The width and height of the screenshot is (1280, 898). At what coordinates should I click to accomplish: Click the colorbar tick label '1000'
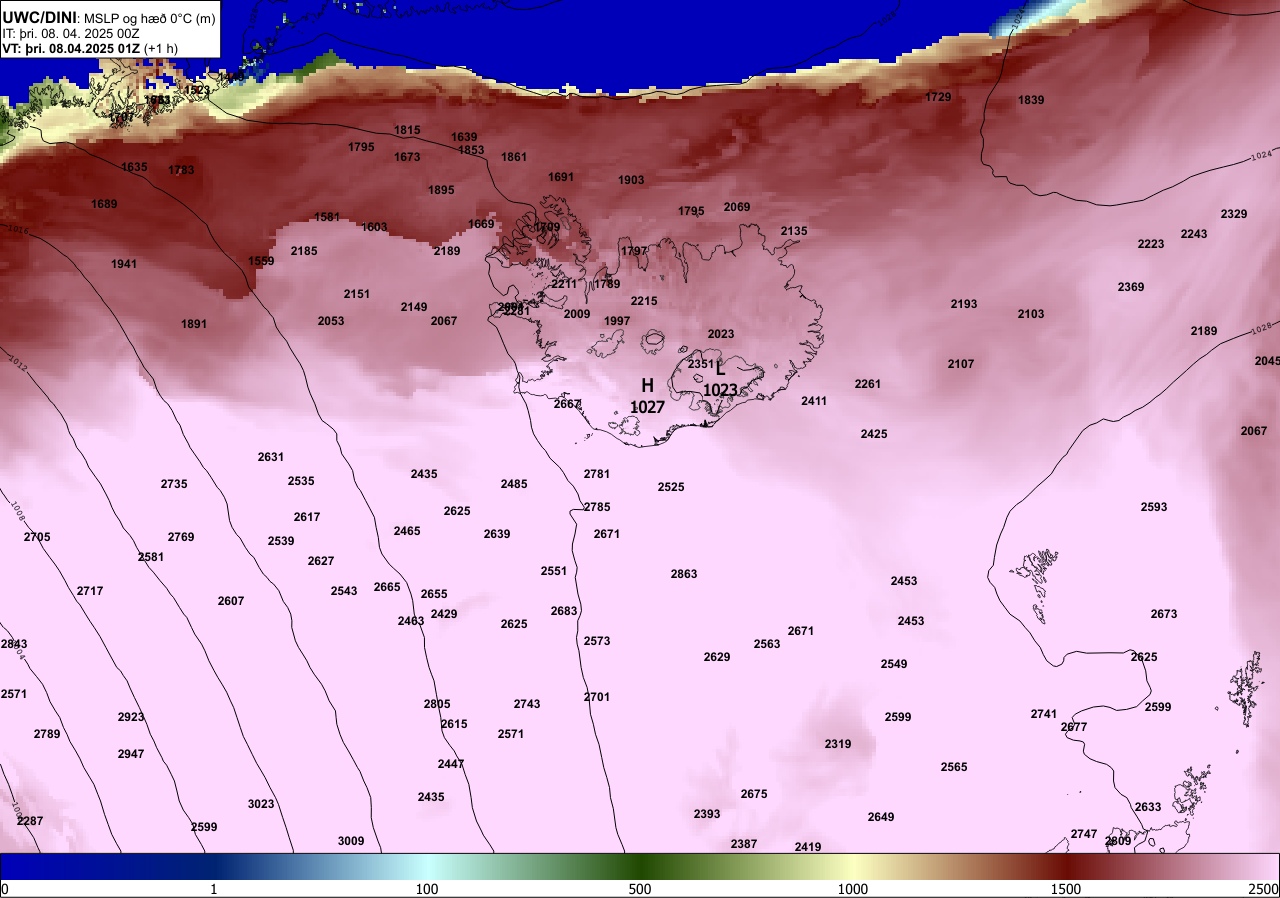tap(853, 889)
